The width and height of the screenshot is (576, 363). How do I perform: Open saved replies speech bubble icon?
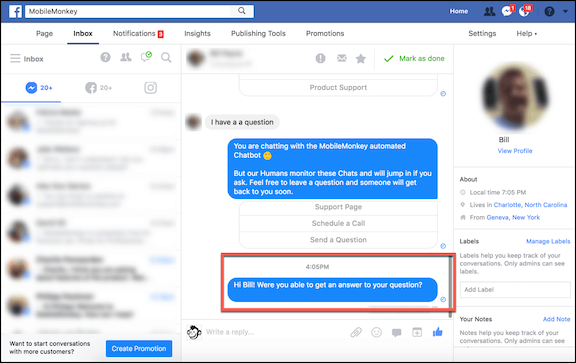pos(396,333)
